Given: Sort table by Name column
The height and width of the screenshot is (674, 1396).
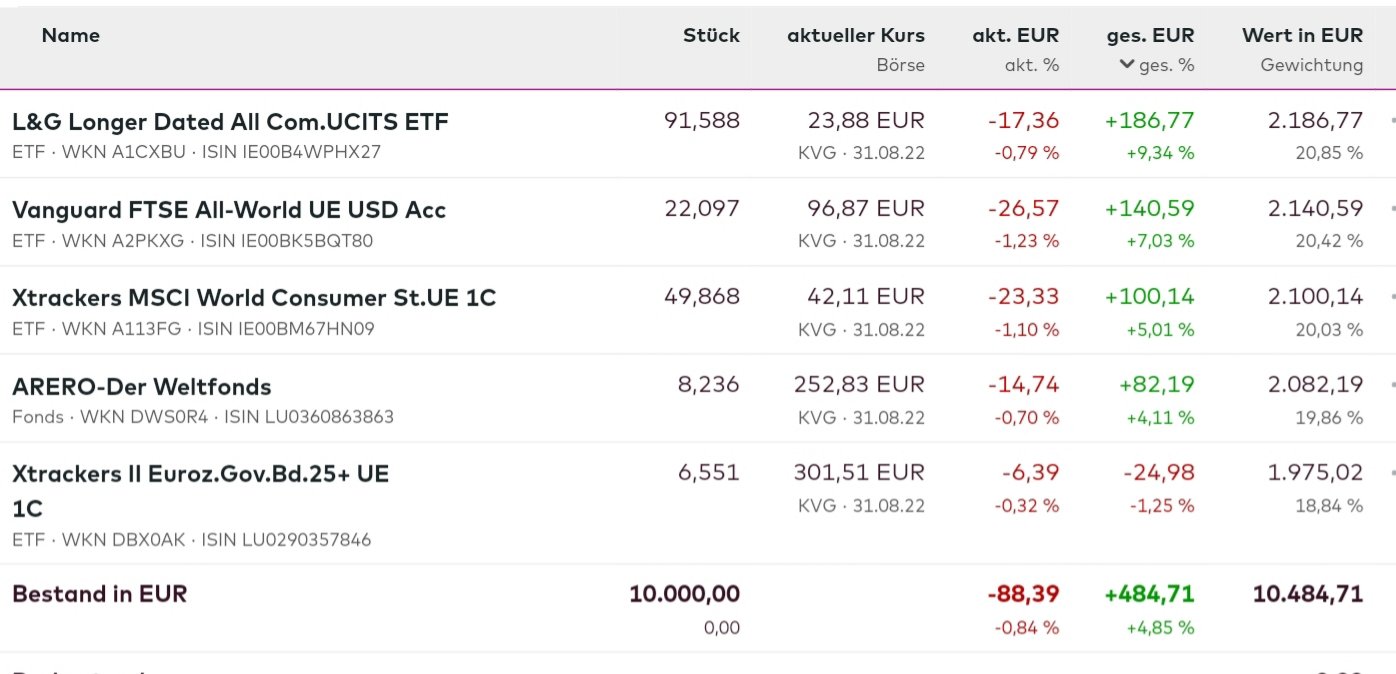Looking at the screenshot, I should click(x=71, y=35).
